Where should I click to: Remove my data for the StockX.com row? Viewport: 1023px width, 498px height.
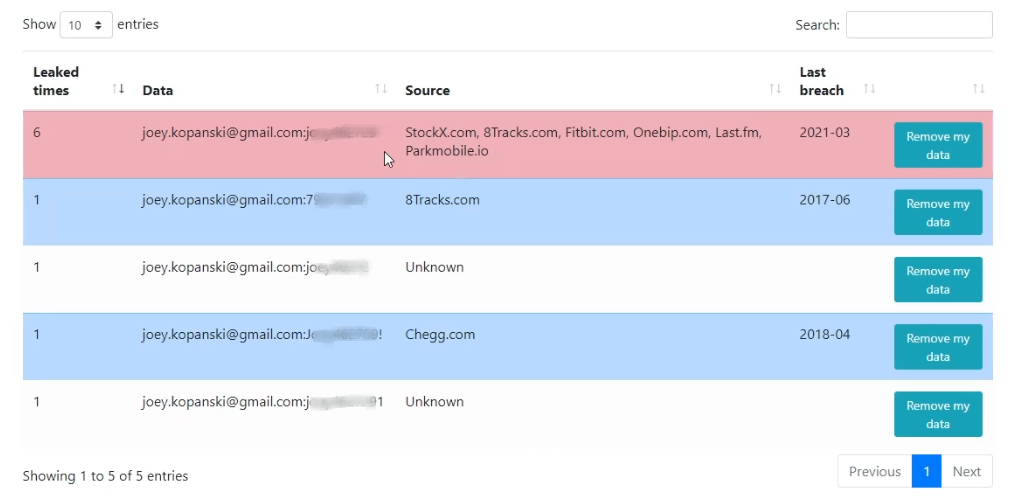click(x=938, y=145)
